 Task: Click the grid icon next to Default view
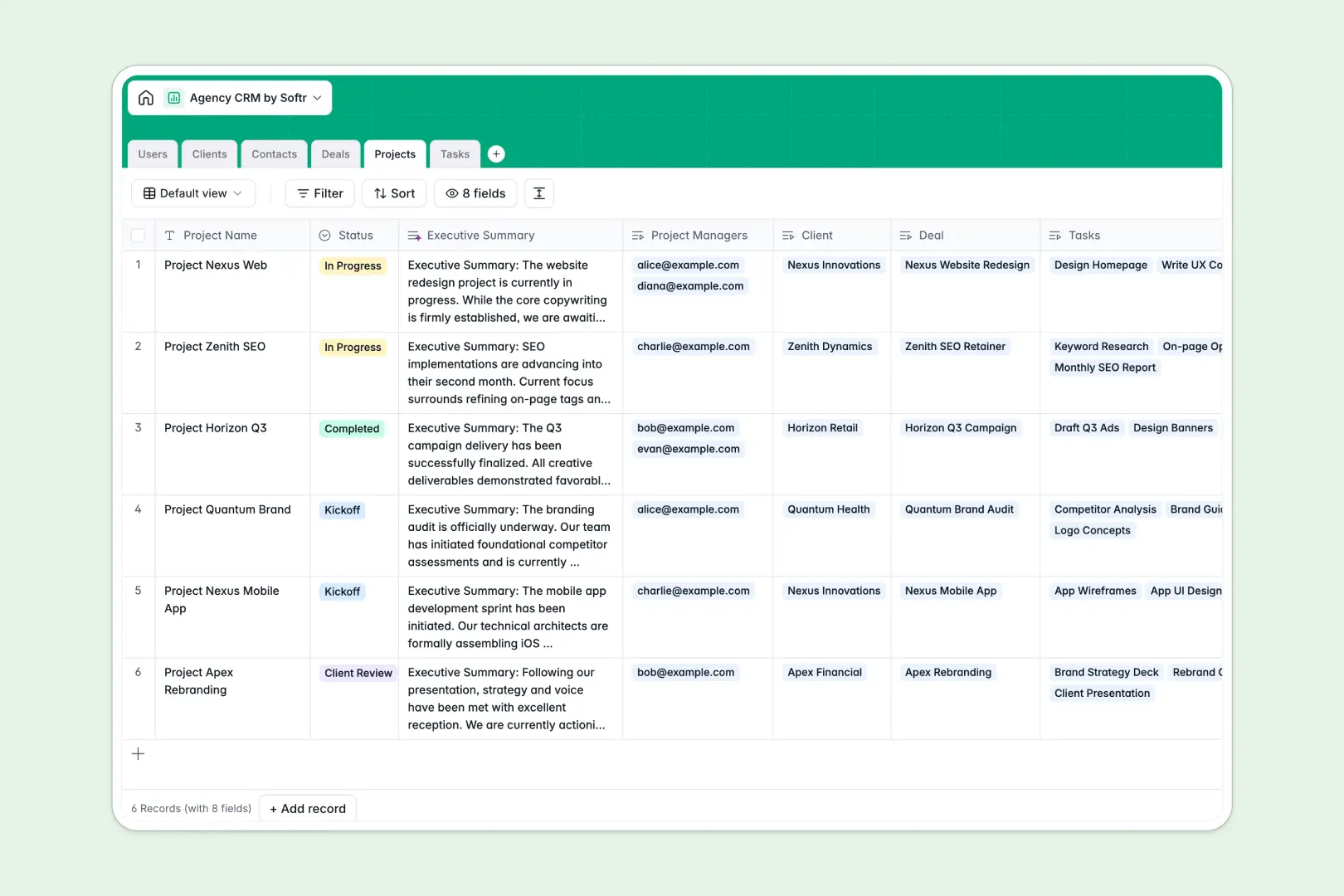[149, 193]
